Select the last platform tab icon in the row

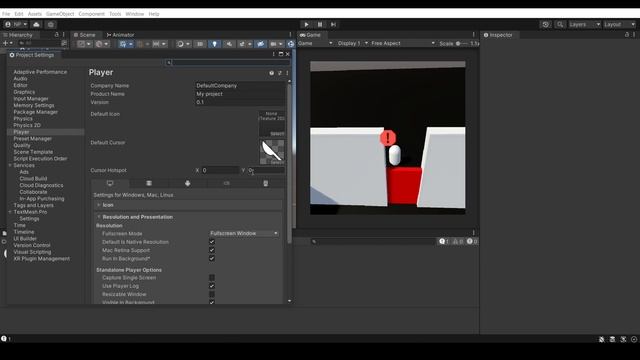click(266, 183)
